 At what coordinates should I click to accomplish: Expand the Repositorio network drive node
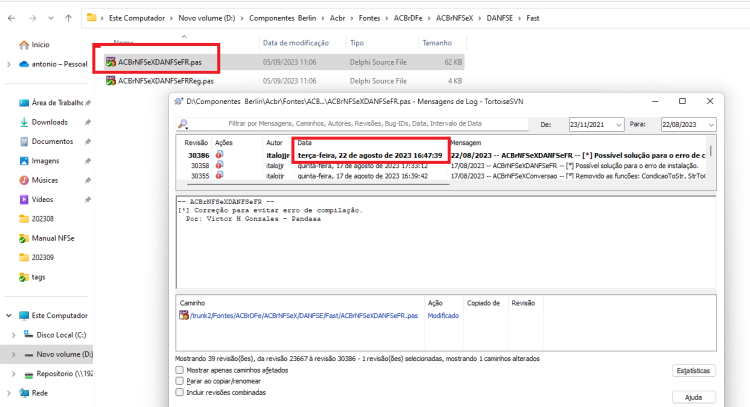tap(13, 374)
